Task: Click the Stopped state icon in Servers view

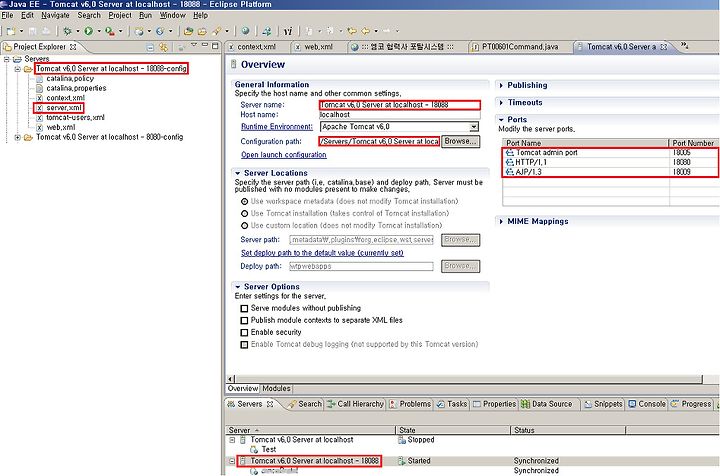Action: click(402, 440)
